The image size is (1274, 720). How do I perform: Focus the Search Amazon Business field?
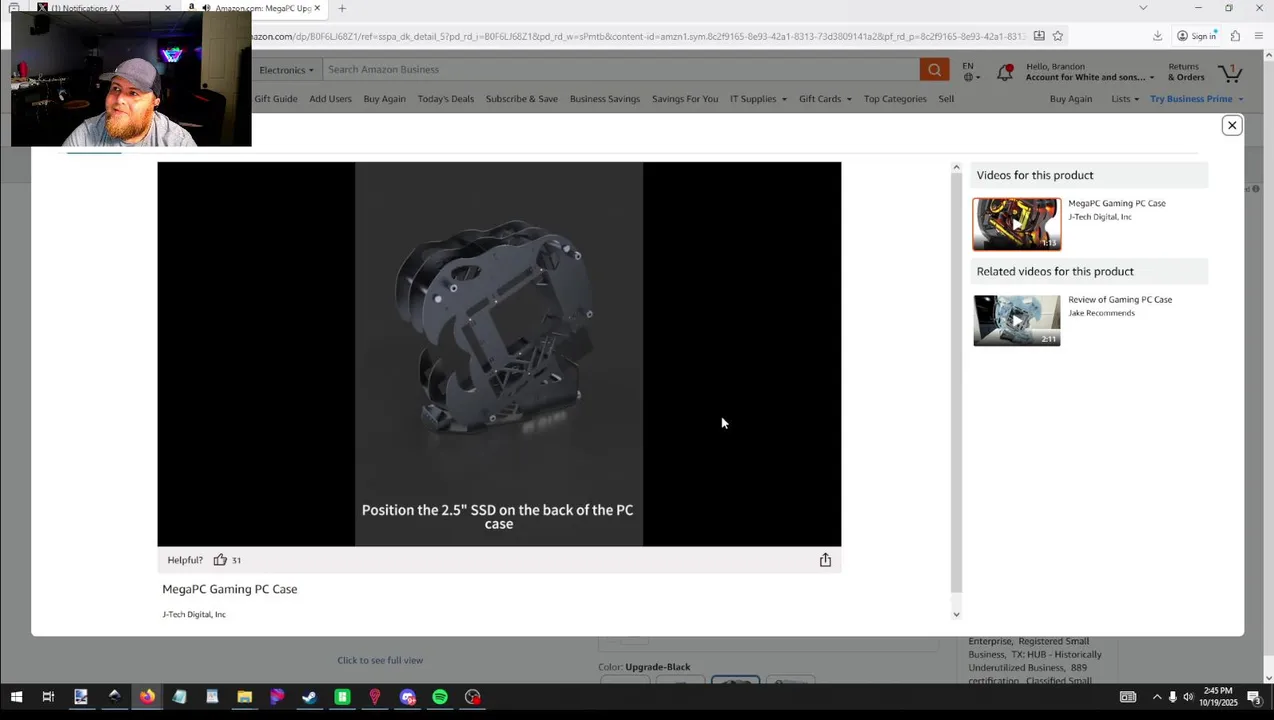(x=620, y=69)
